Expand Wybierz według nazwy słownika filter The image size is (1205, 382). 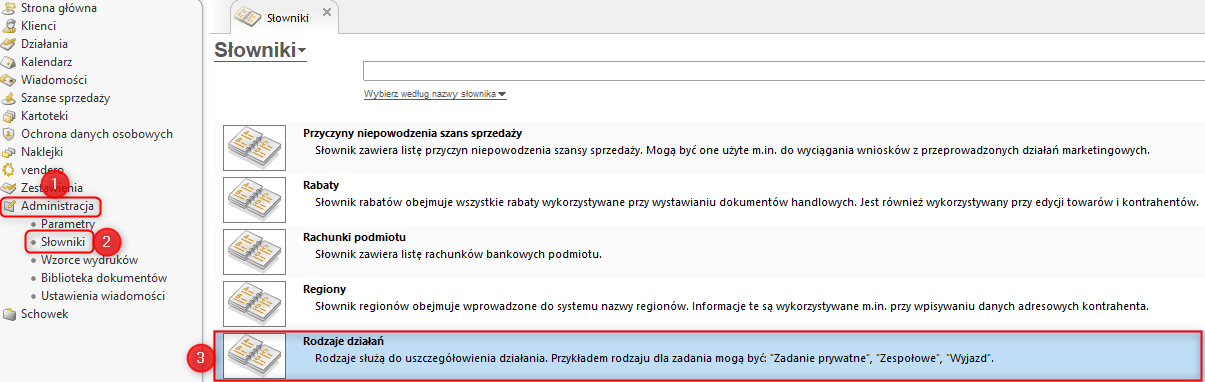(435, 94)
